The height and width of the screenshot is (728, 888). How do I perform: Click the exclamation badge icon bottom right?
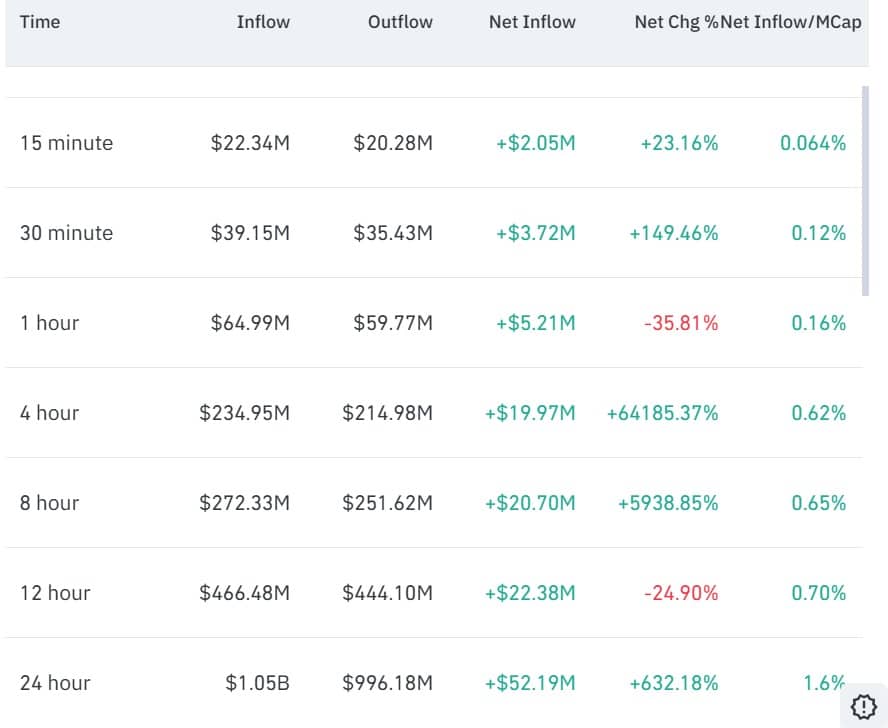click(x=862, y=706)
